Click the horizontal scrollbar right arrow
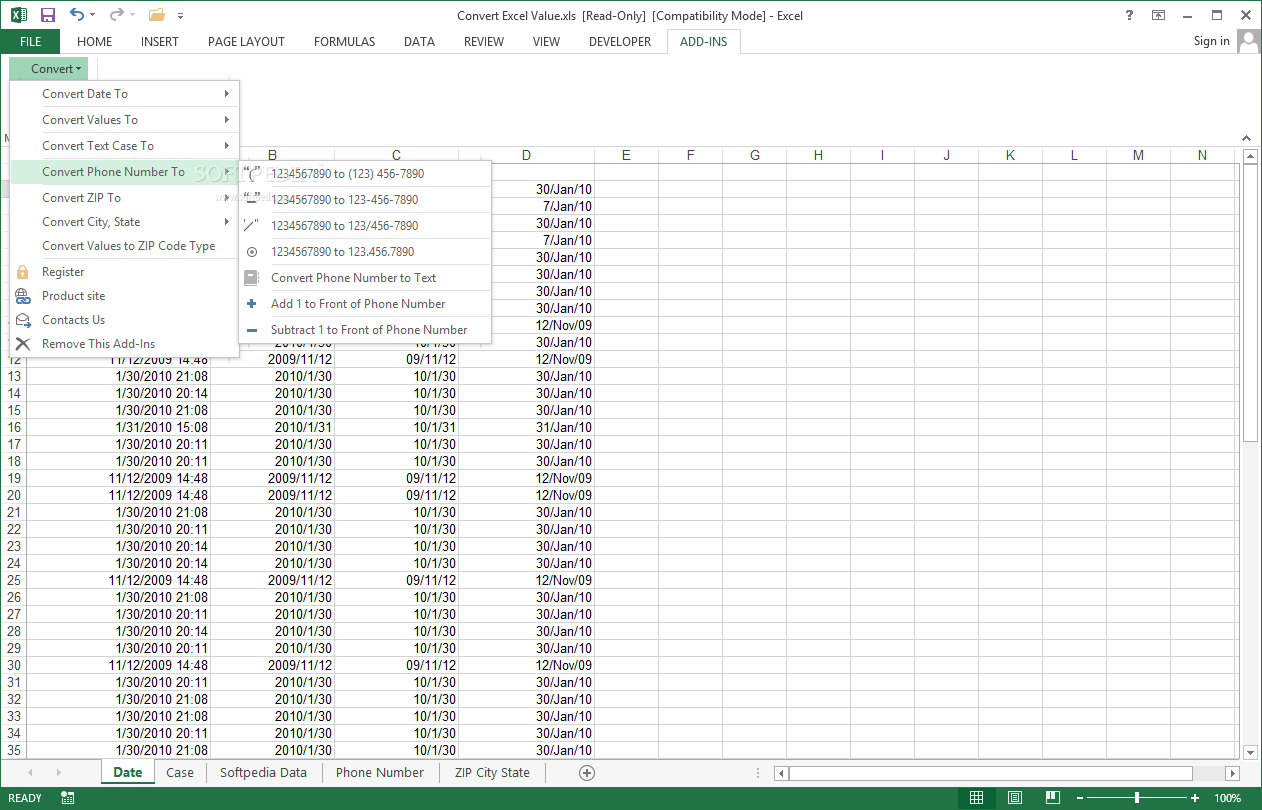Image resolution: width=1262 pixels, height=810 pixels. 1233,773
